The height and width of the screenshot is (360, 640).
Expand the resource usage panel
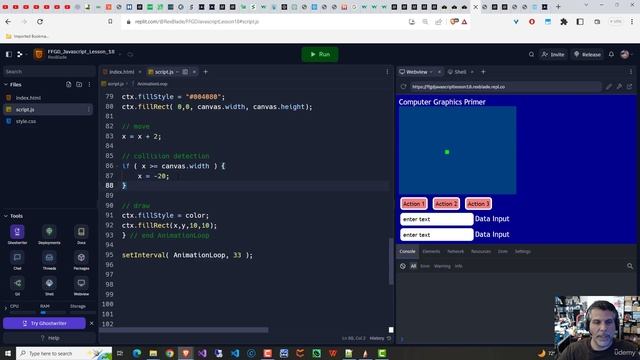click(x=6, y=307)
